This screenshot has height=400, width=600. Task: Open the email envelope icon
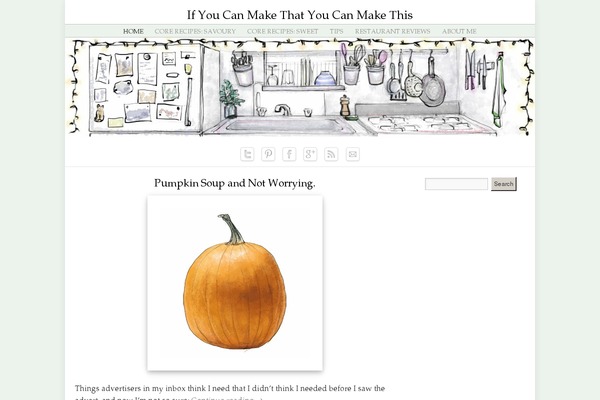coord(352,154)
